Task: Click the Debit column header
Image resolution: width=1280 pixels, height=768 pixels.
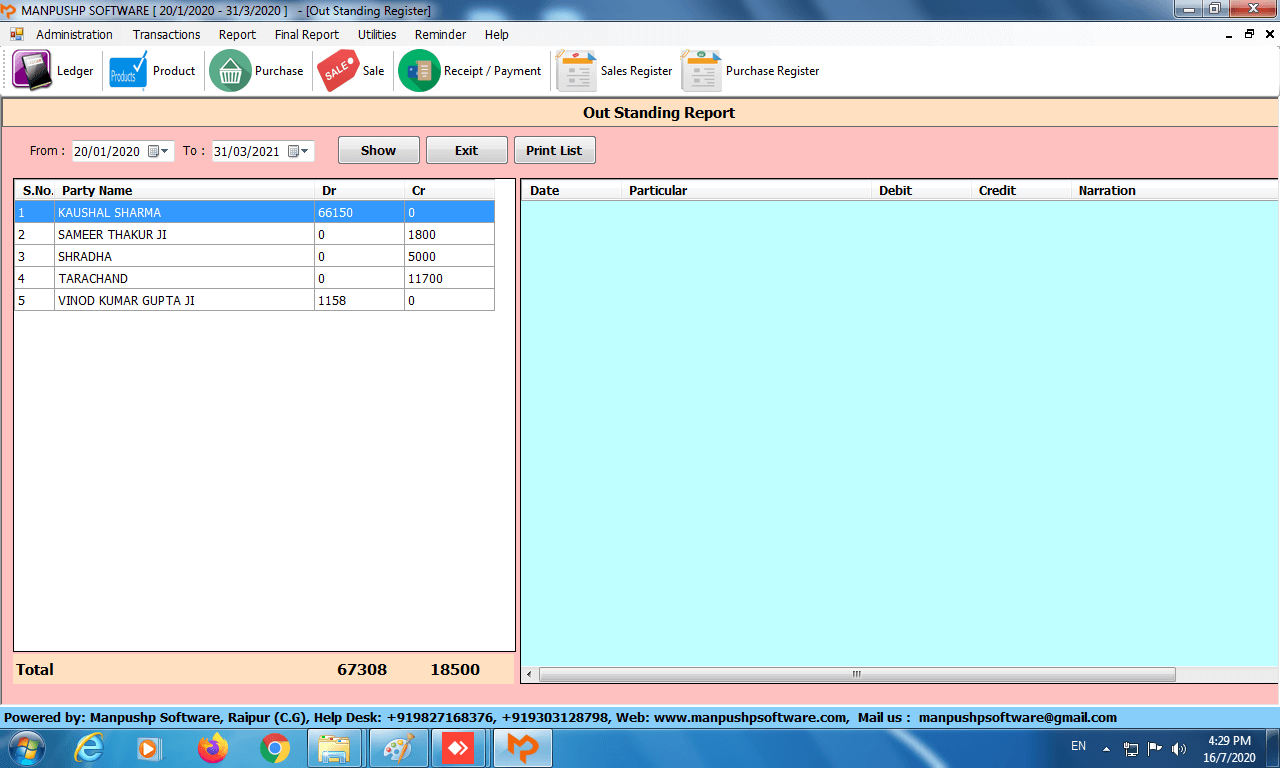Action: click(921, 190)
